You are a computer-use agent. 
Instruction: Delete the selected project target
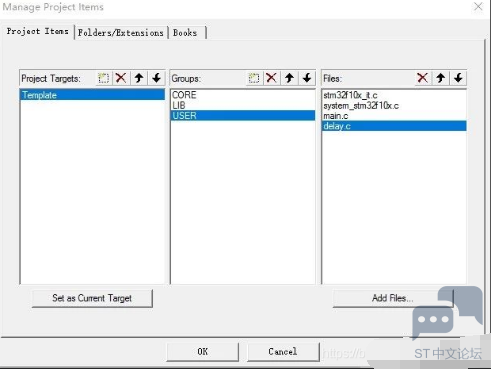click(x=121, y=78)
